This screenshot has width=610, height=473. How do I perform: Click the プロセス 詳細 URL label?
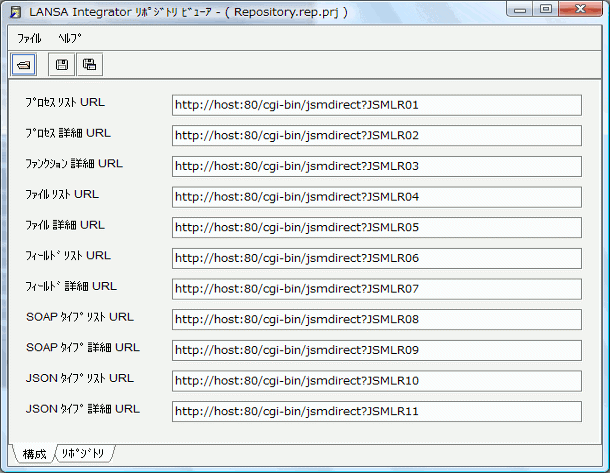click(x=68, y=133)
